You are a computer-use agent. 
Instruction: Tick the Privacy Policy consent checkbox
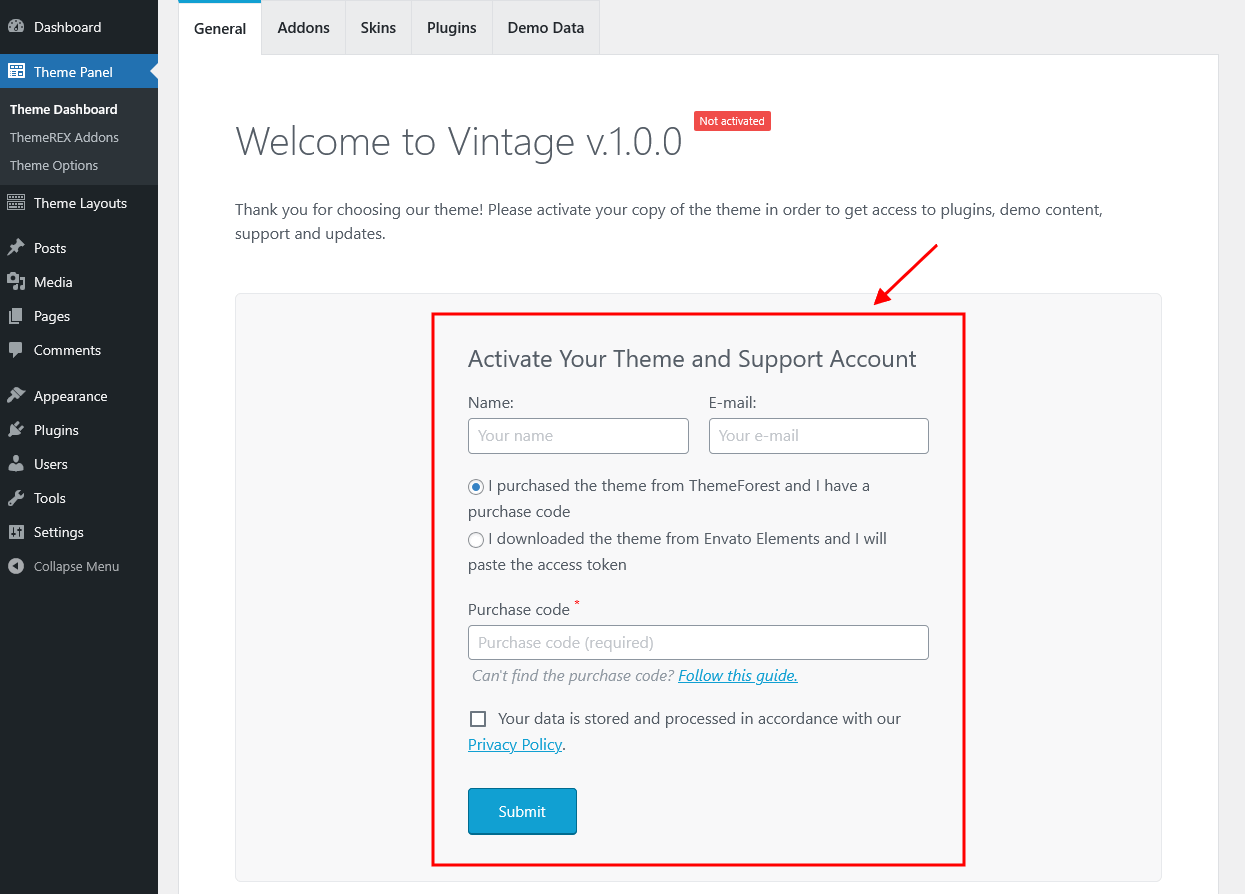click(478, 719)
